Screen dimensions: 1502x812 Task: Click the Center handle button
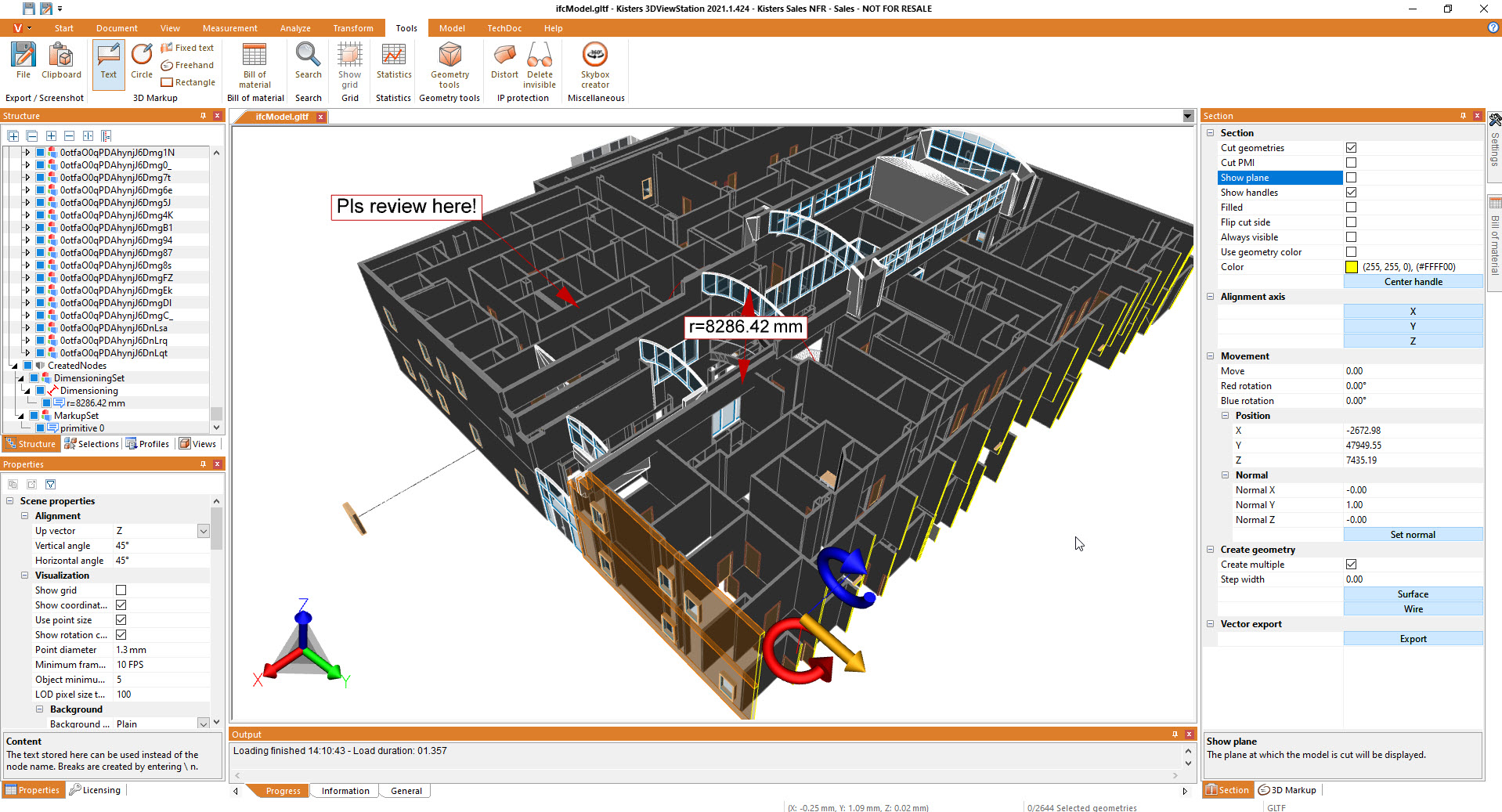(1413, 282)
